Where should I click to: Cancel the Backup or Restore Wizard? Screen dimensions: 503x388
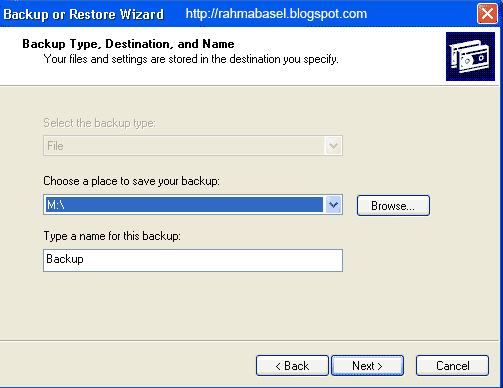tap(452, 366)
